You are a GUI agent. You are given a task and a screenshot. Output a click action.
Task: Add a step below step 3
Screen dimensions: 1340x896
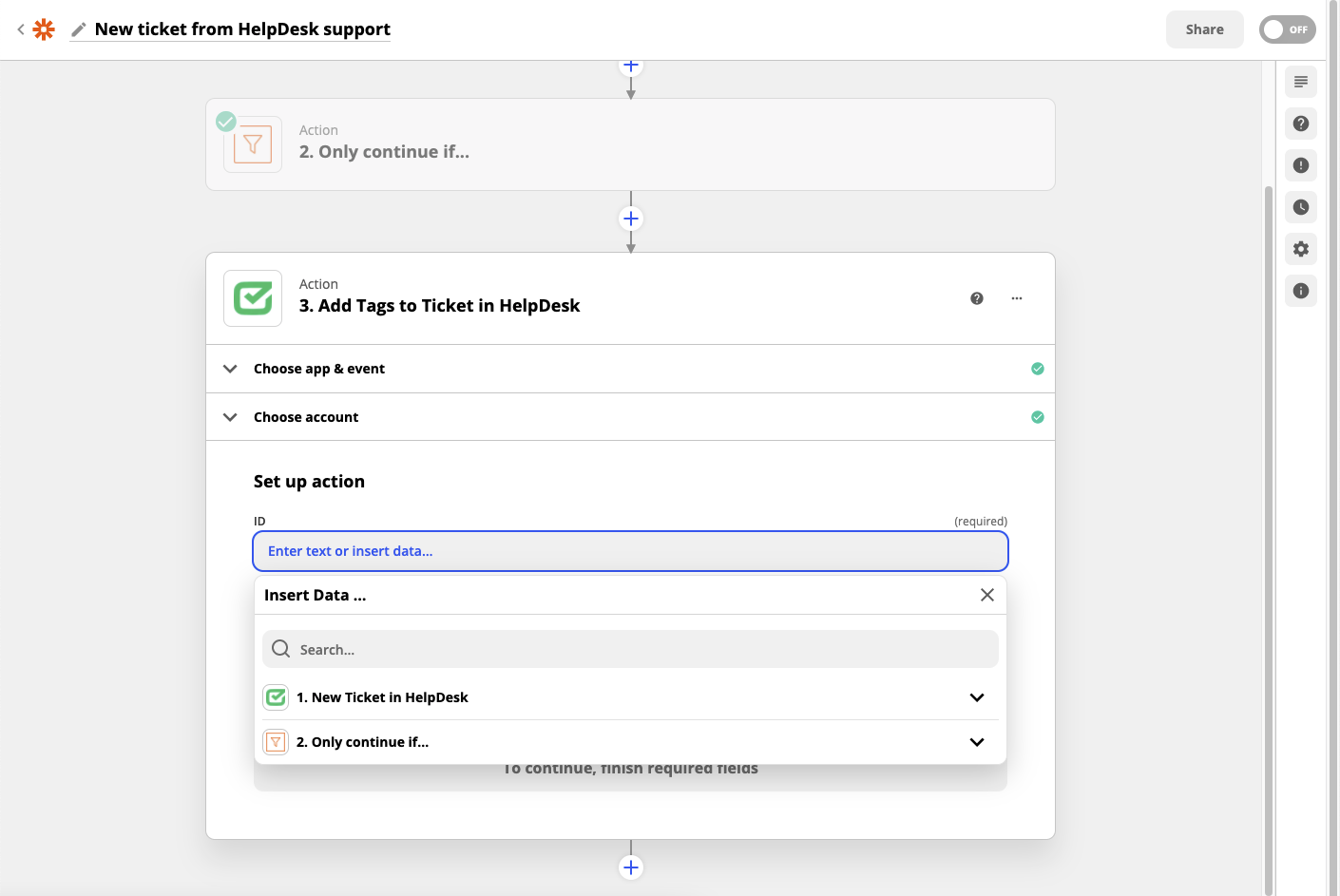(631, 867)
